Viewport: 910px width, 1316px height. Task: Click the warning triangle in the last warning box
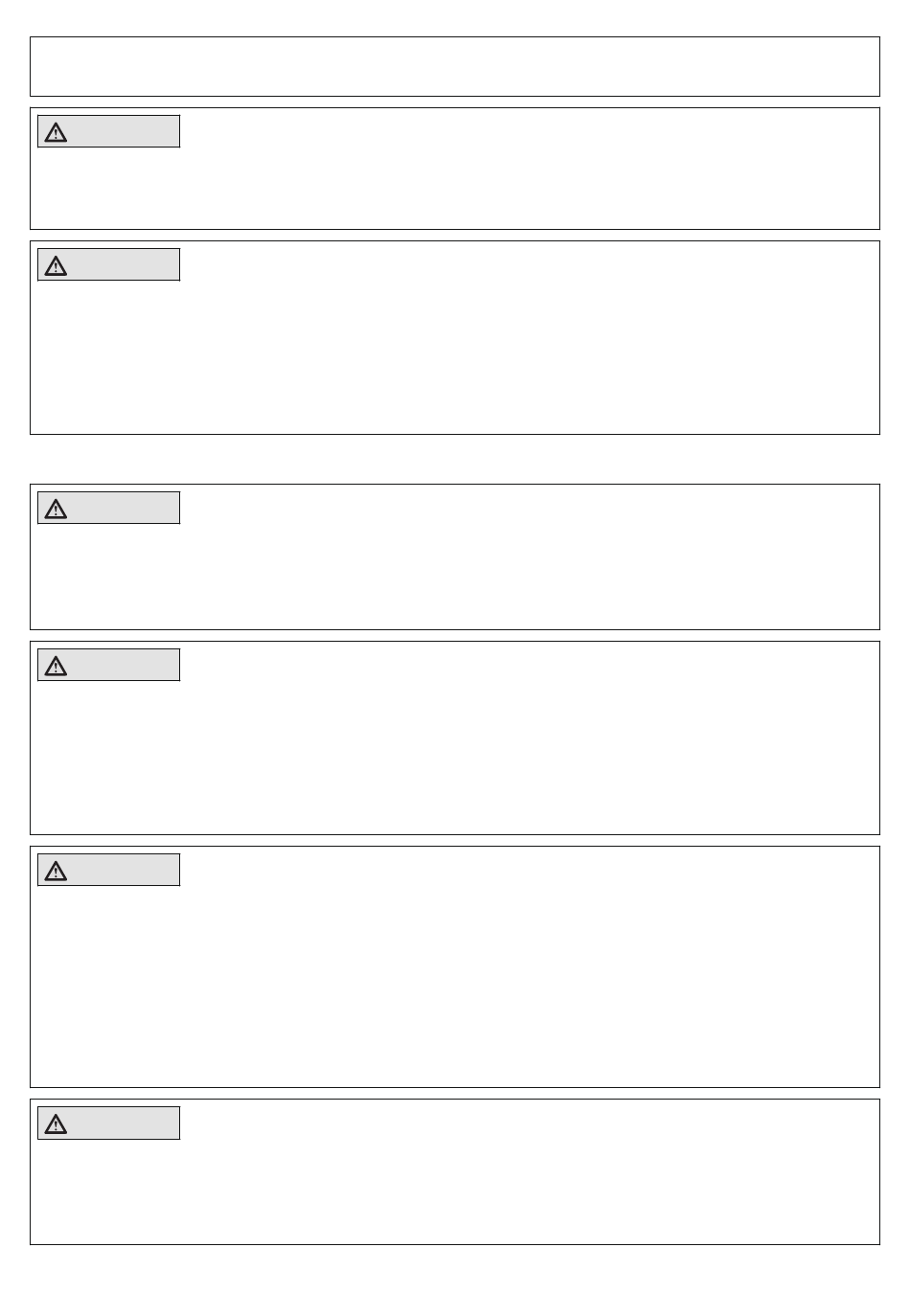tap(56, 1123)
